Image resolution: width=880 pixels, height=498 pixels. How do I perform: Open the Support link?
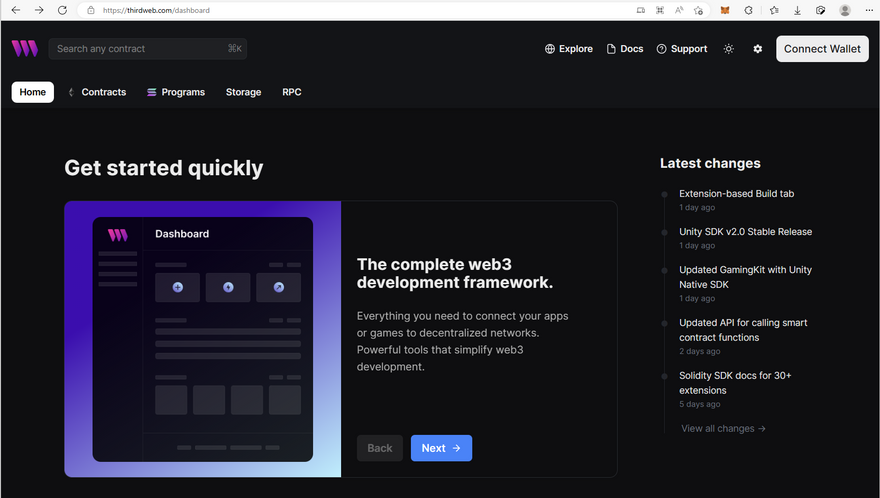coord(682,49)
